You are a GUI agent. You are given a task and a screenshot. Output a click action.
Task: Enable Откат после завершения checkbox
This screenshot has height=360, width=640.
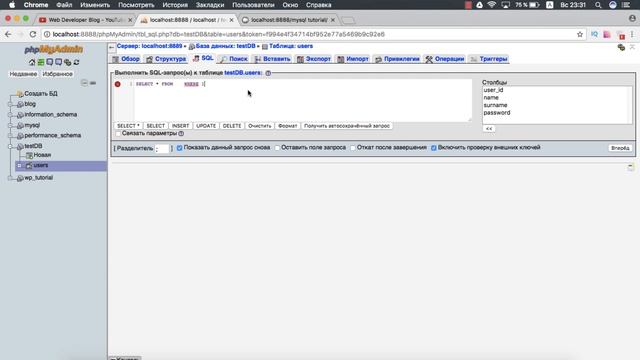353,148
